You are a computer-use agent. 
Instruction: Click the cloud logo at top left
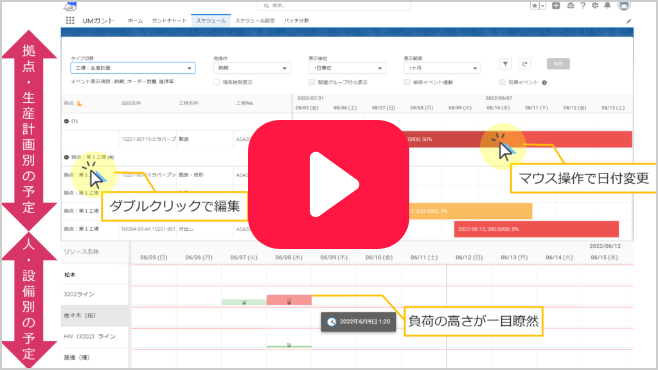[x=70, y=6]
